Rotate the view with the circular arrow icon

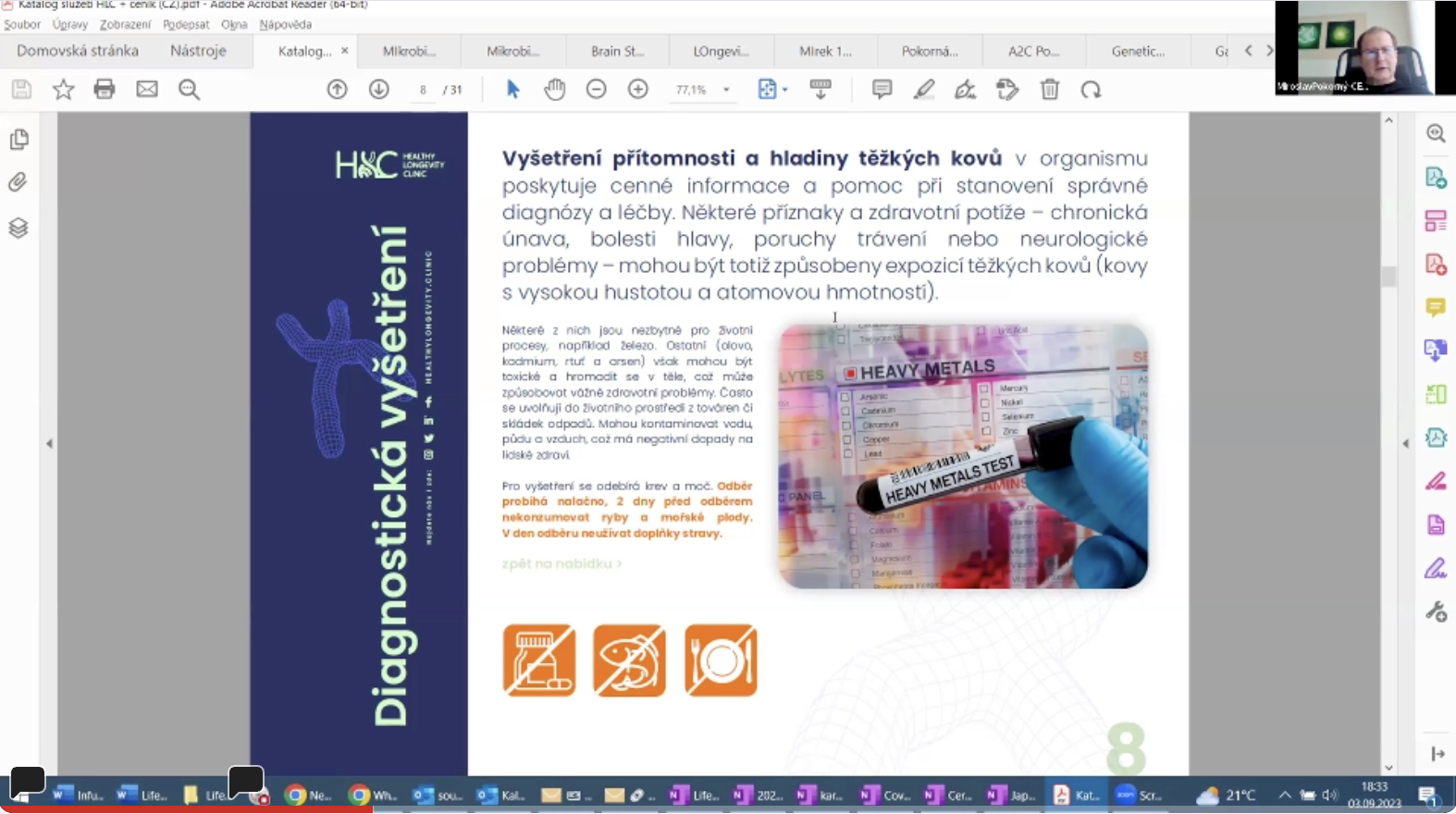tap(1092, 90)
